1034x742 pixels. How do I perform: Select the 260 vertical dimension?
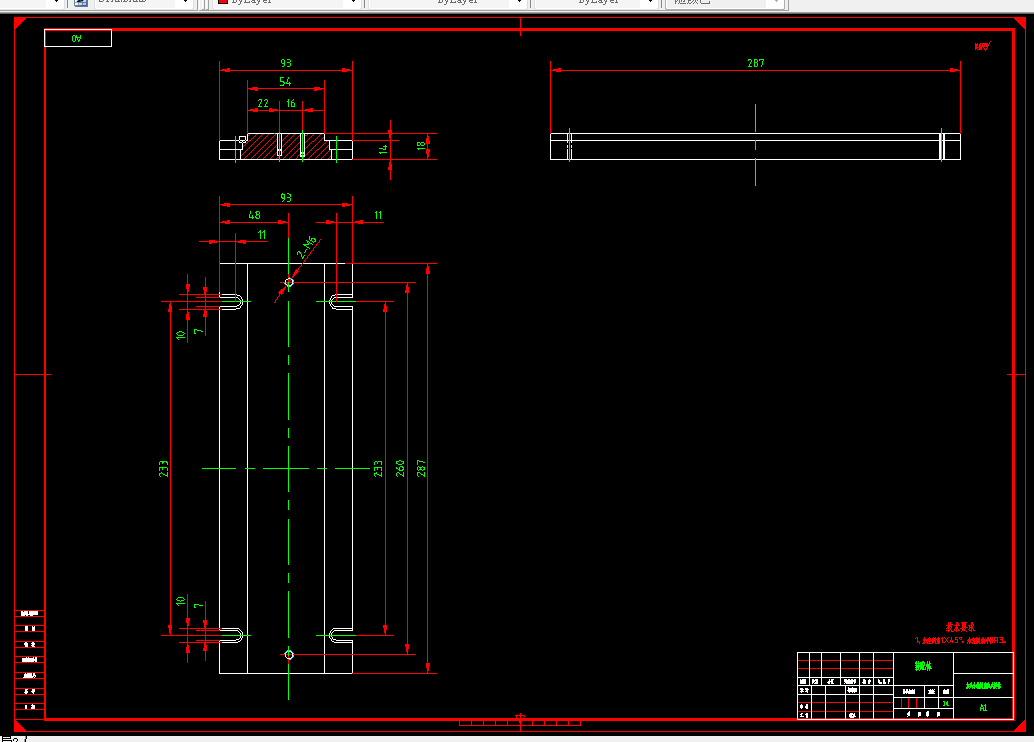pyautogui.click(x=400, y=468)
